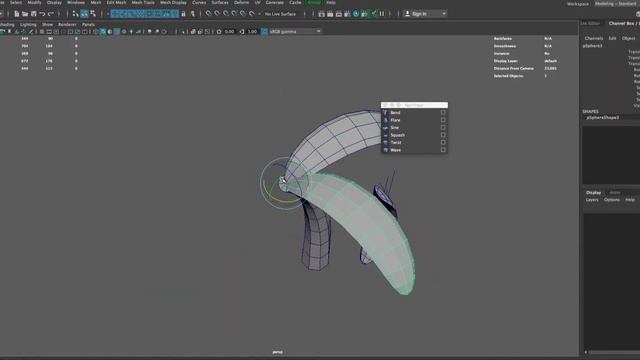Click the highlight selection icon next to lock
The image size is (640, 360).
click(x=192, y=14)
